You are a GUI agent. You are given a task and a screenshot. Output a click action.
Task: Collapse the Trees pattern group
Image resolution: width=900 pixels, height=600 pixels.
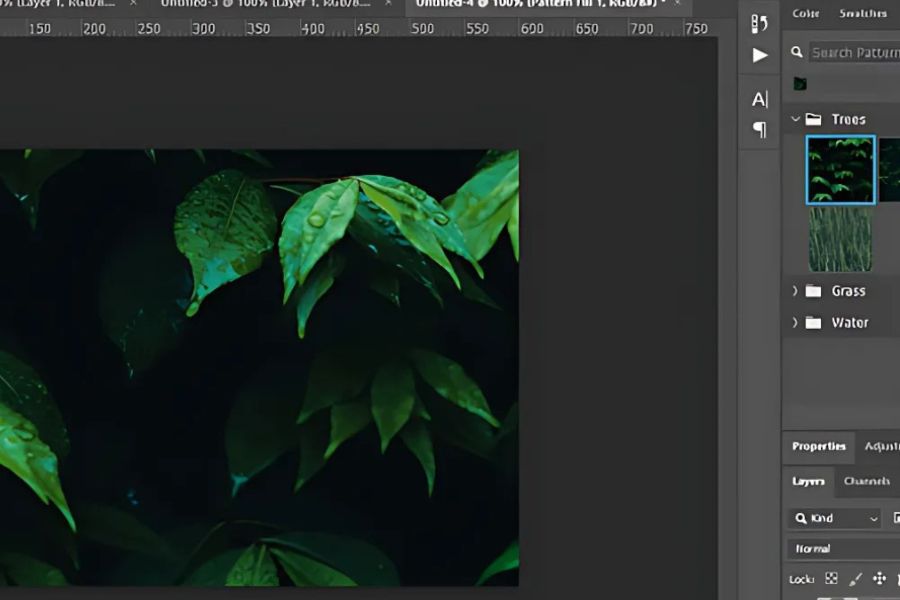(x=796, y=119)
